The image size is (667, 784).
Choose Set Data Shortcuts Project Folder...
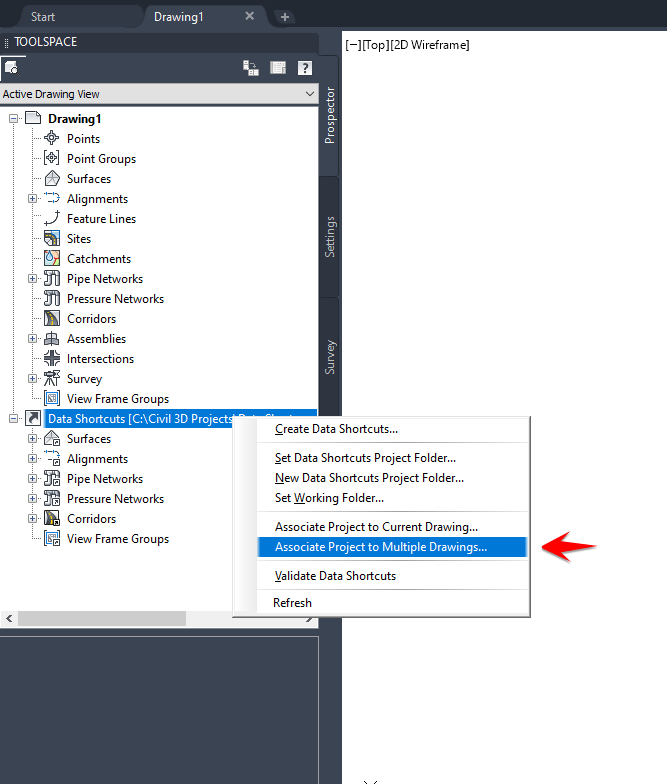point(393,458)
